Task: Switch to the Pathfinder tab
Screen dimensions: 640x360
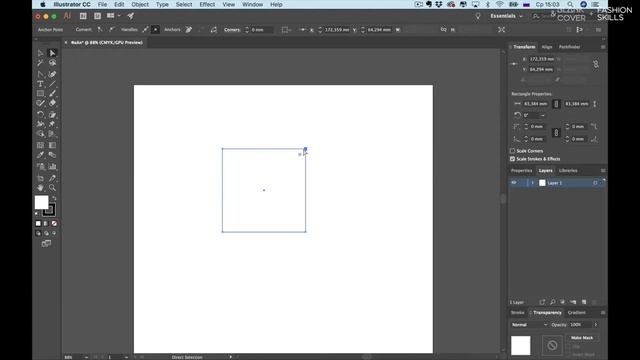Action: pos(569,47)
